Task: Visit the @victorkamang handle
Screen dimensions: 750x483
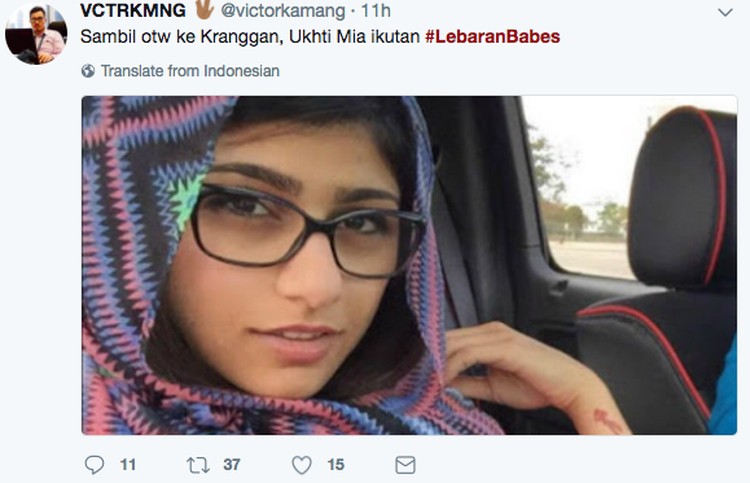Action: coord(283,11)
